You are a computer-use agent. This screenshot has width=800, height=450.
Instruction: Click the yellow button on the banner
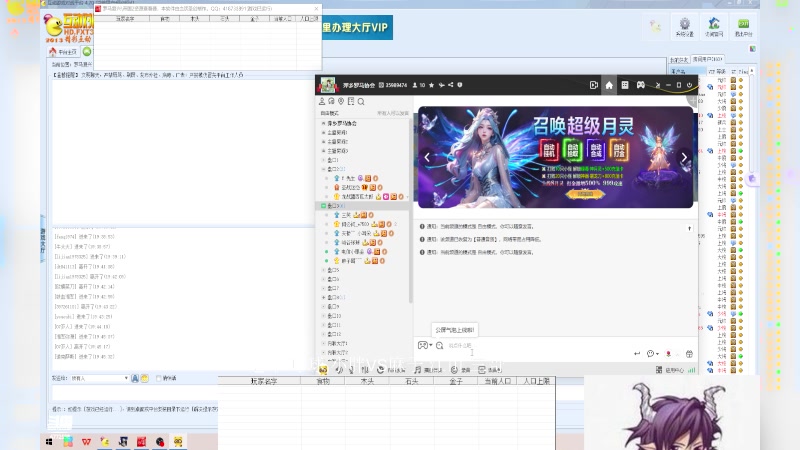pos(585,194)
